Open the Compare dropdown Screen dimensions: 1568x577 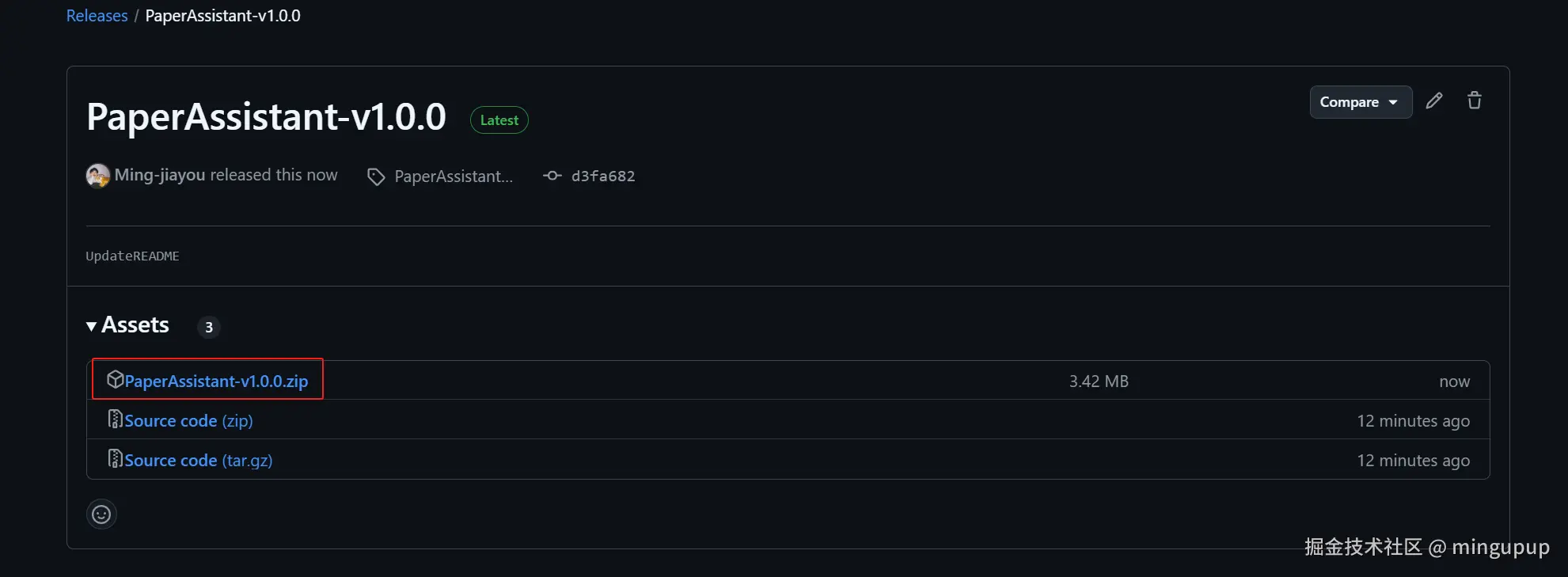(1360, 102)
